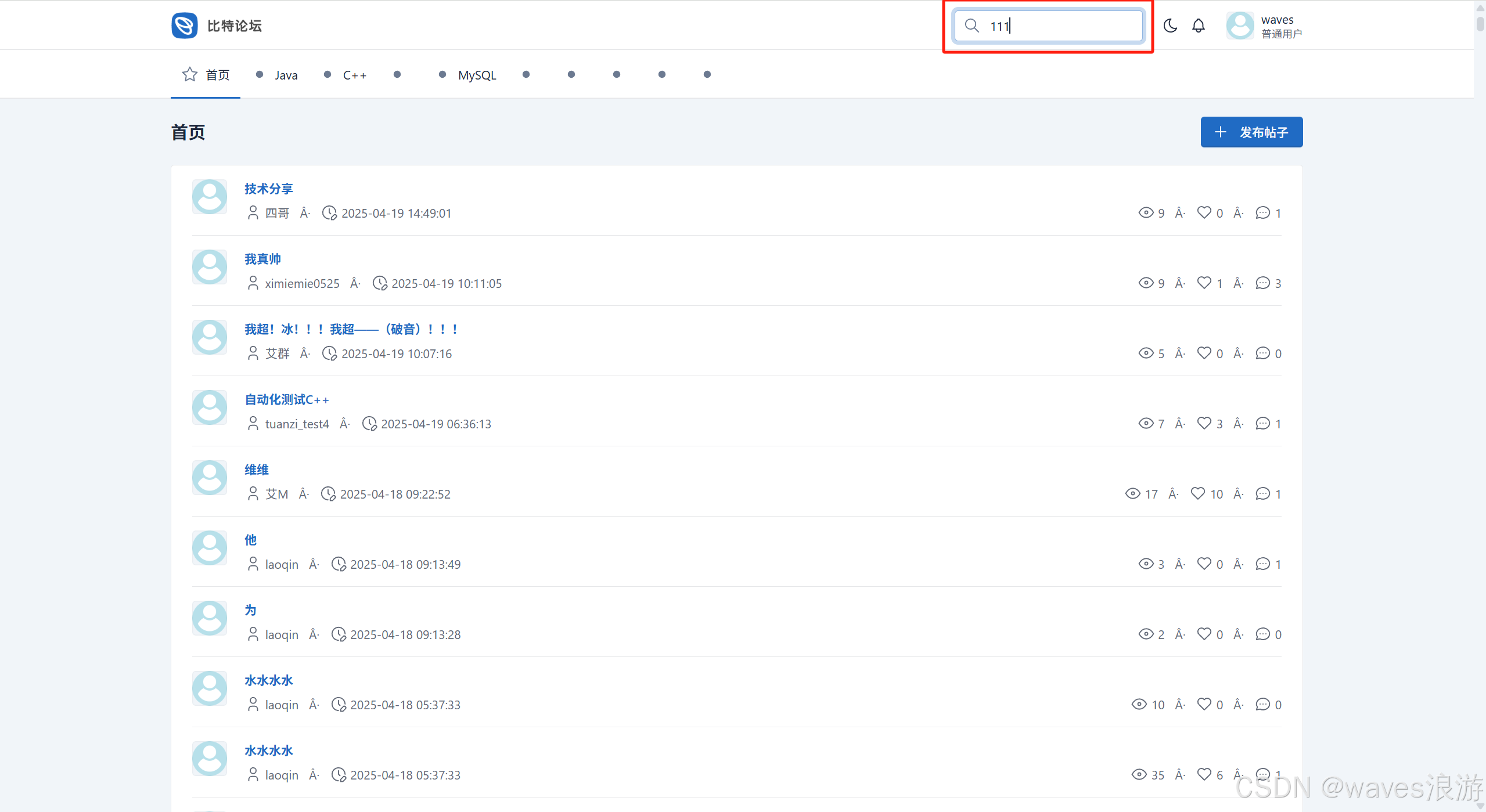Click the search magnifier icon
Image resolution: width=1486 pixels, height=812 pixels.
pos(972,26)
